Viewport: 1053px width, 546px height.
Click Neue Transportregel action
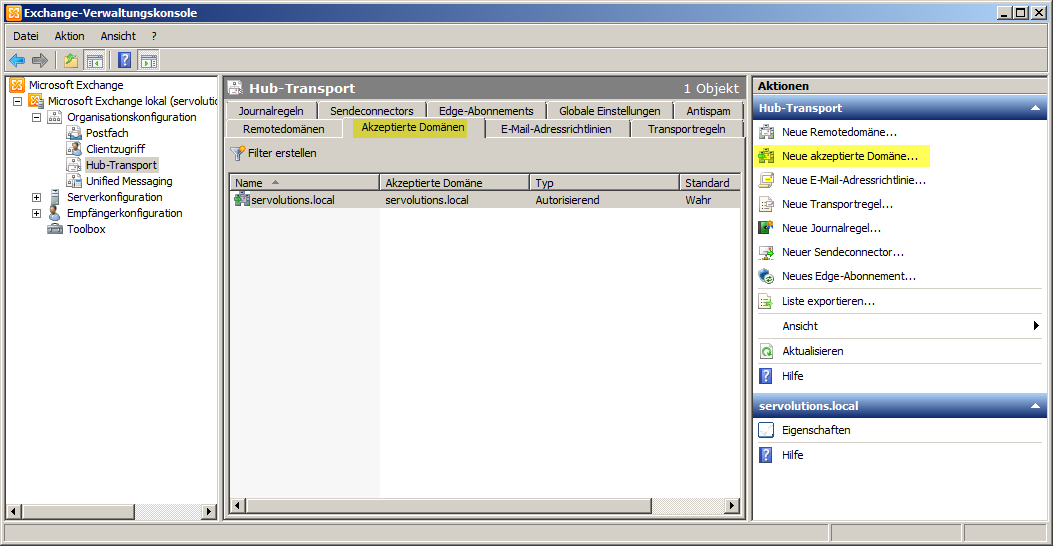(x=837, y=204)
